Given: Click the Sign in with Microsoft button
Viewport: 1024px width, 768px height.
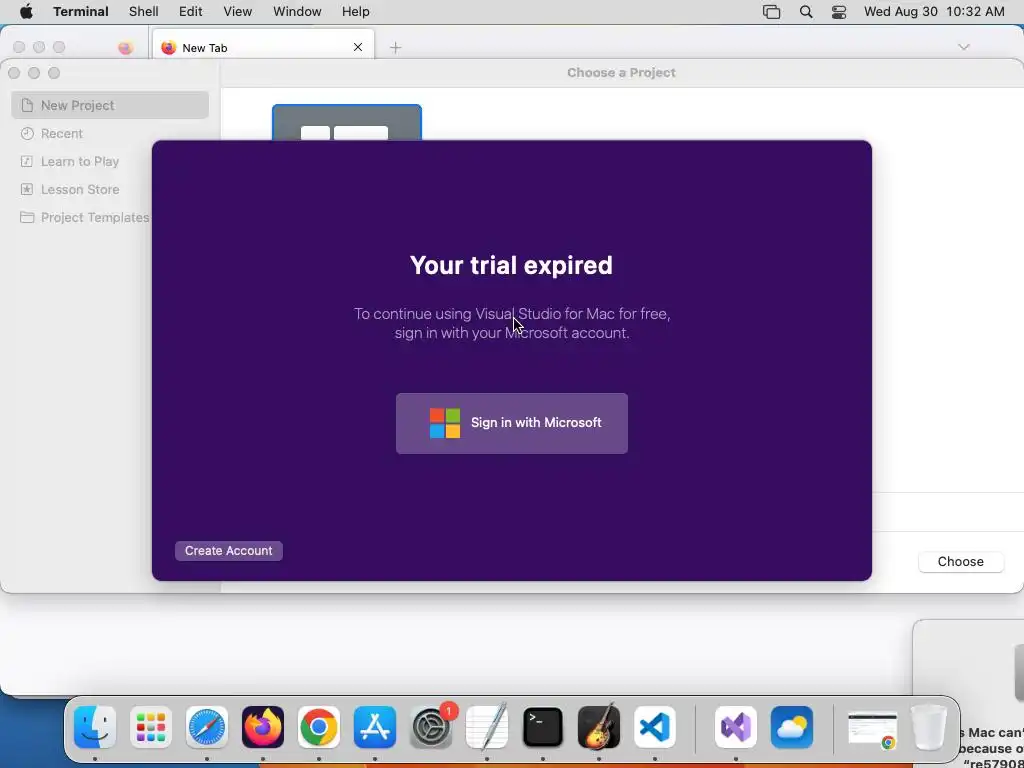Looking at the screenshot, I should pyautogui.click(x=511, y=423).
